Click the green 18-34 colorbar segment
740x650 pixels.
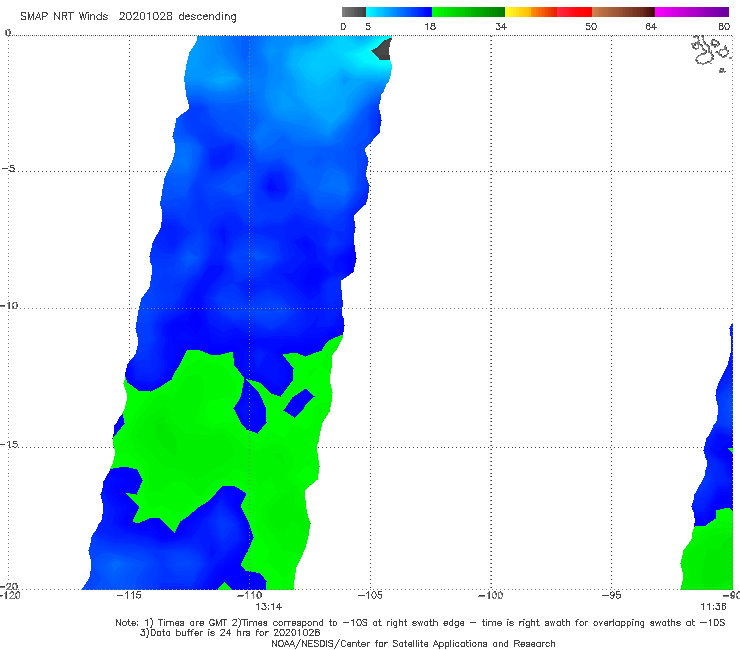click(468, 12)
